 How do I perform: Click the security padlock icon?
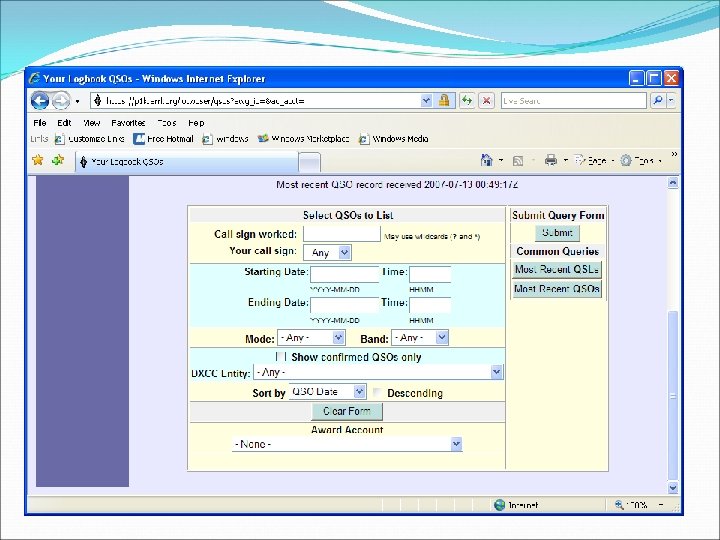pos(444,101)
